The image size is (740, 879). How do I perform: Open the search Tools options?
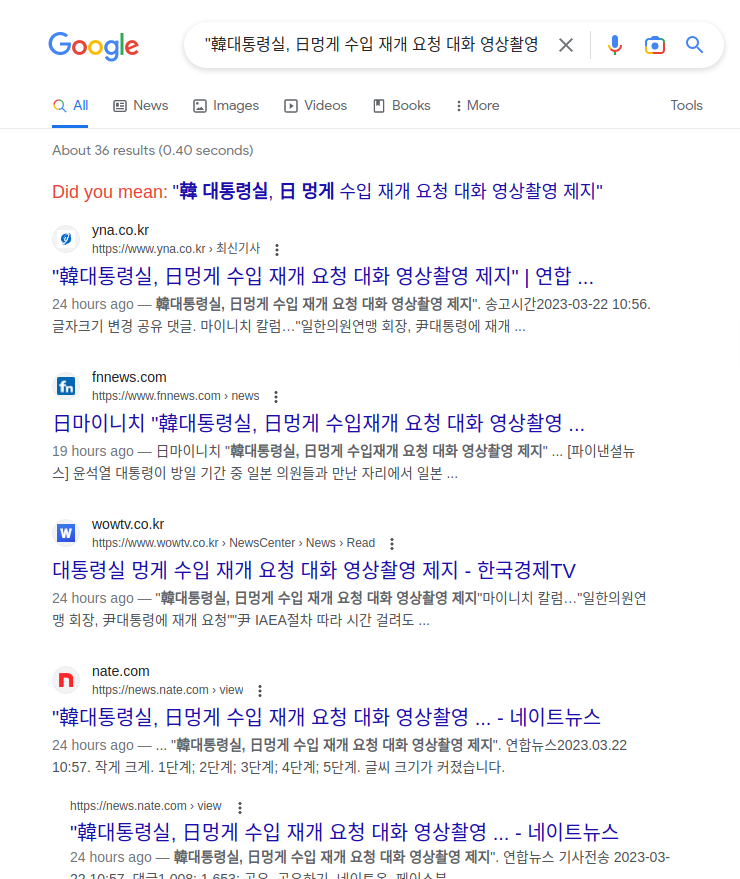[x=686, y=105]
